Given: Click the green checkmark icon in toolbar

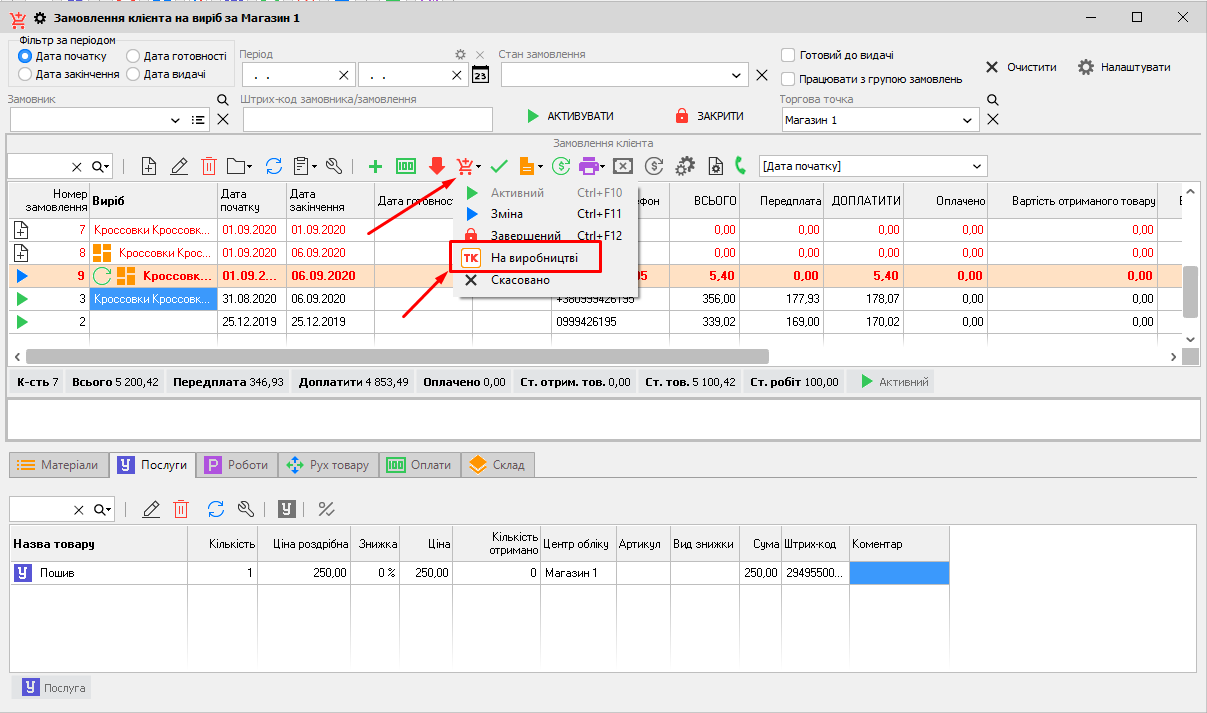Looking at the screenshot, I should [499, 166].
